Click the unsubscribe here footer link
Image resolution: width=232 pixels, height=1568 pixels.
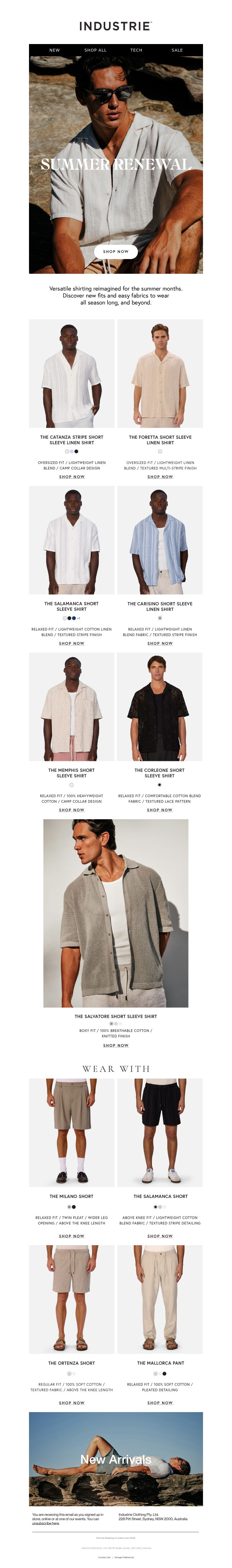(x=46, y=1523)
